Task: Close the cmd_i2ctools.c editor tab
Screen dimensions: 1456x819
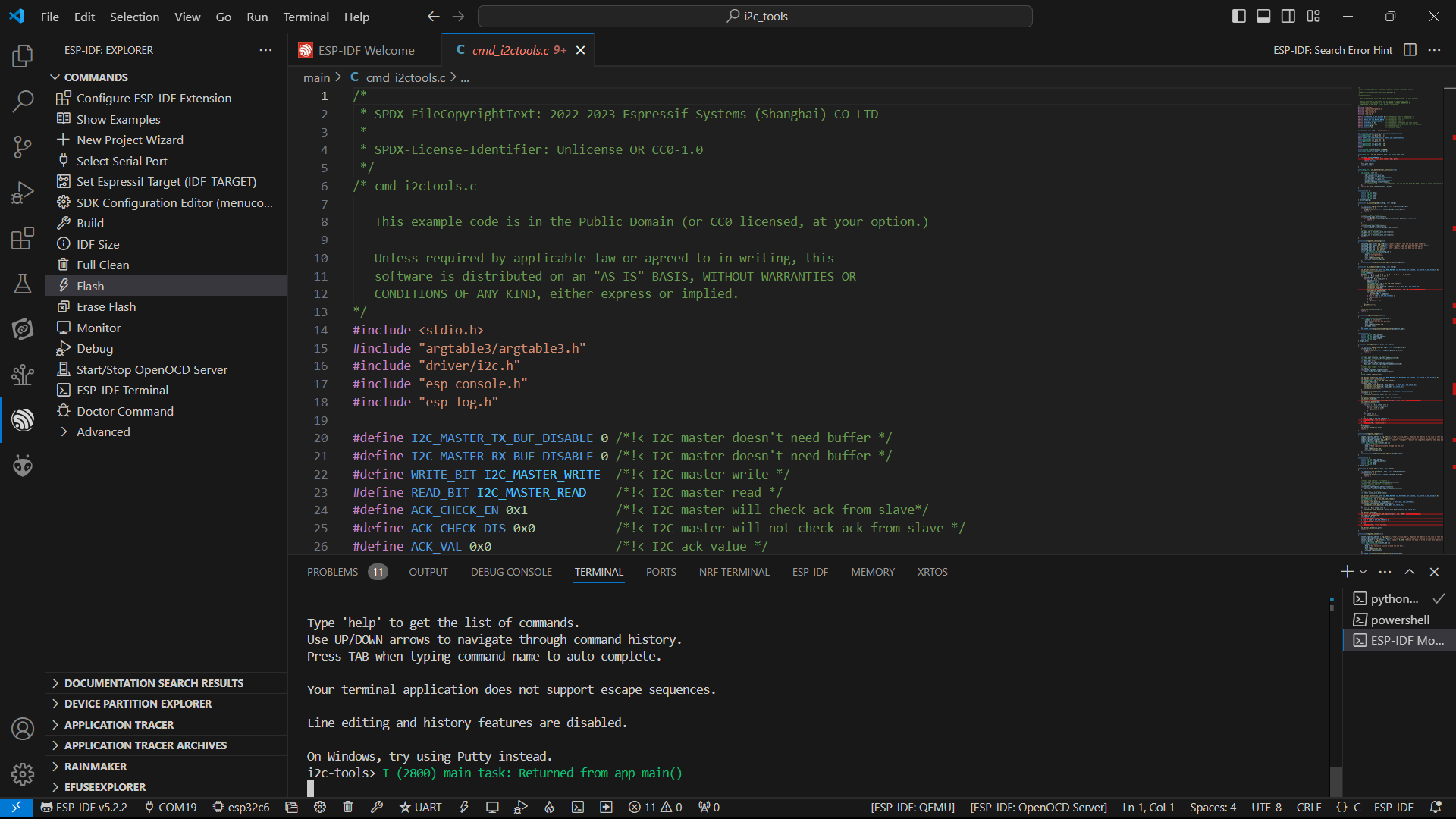Action: click(581, 50)
